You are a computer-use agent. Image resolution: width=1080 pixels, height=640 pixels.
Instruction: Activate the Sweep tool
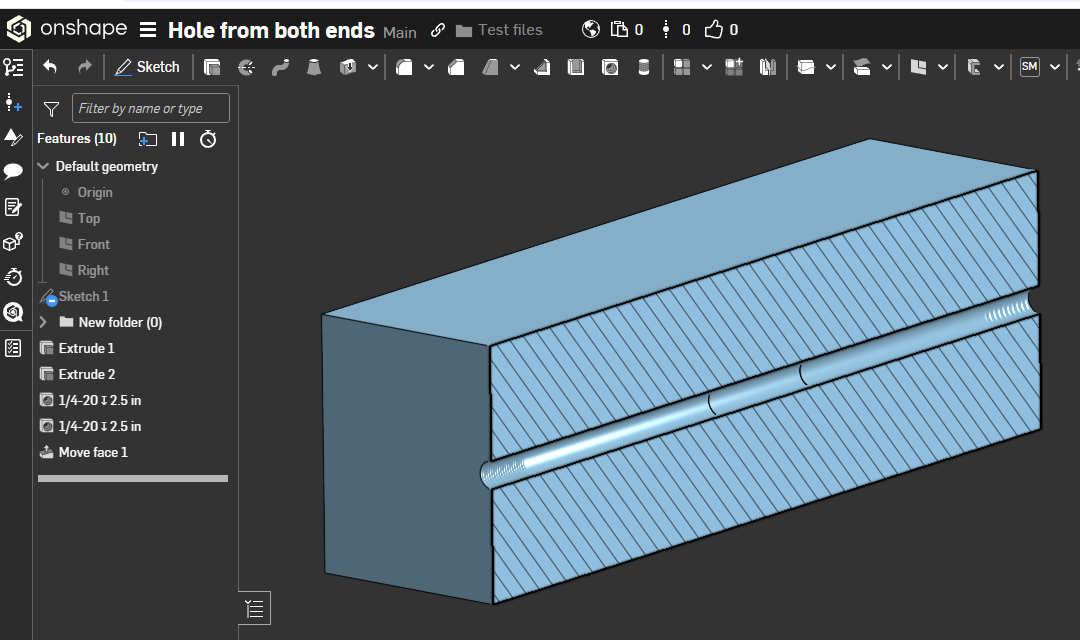(280, 67)
